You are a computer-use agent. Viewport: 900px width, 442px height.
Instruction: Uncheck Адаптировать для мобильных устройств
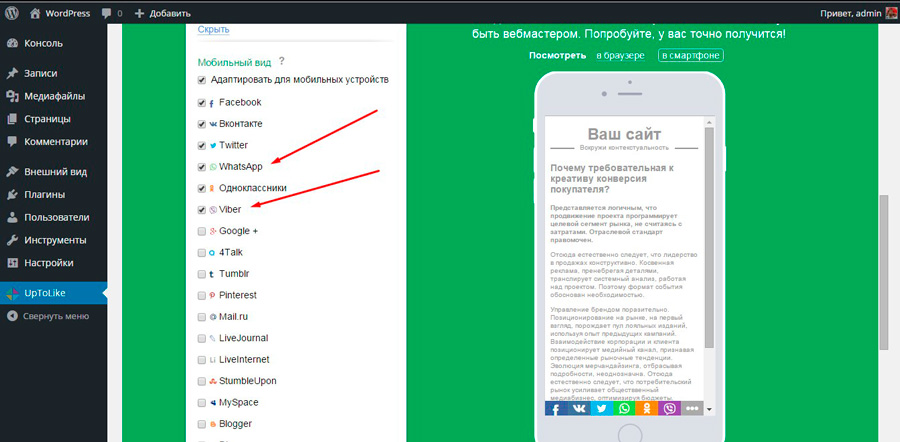[201, 80]
